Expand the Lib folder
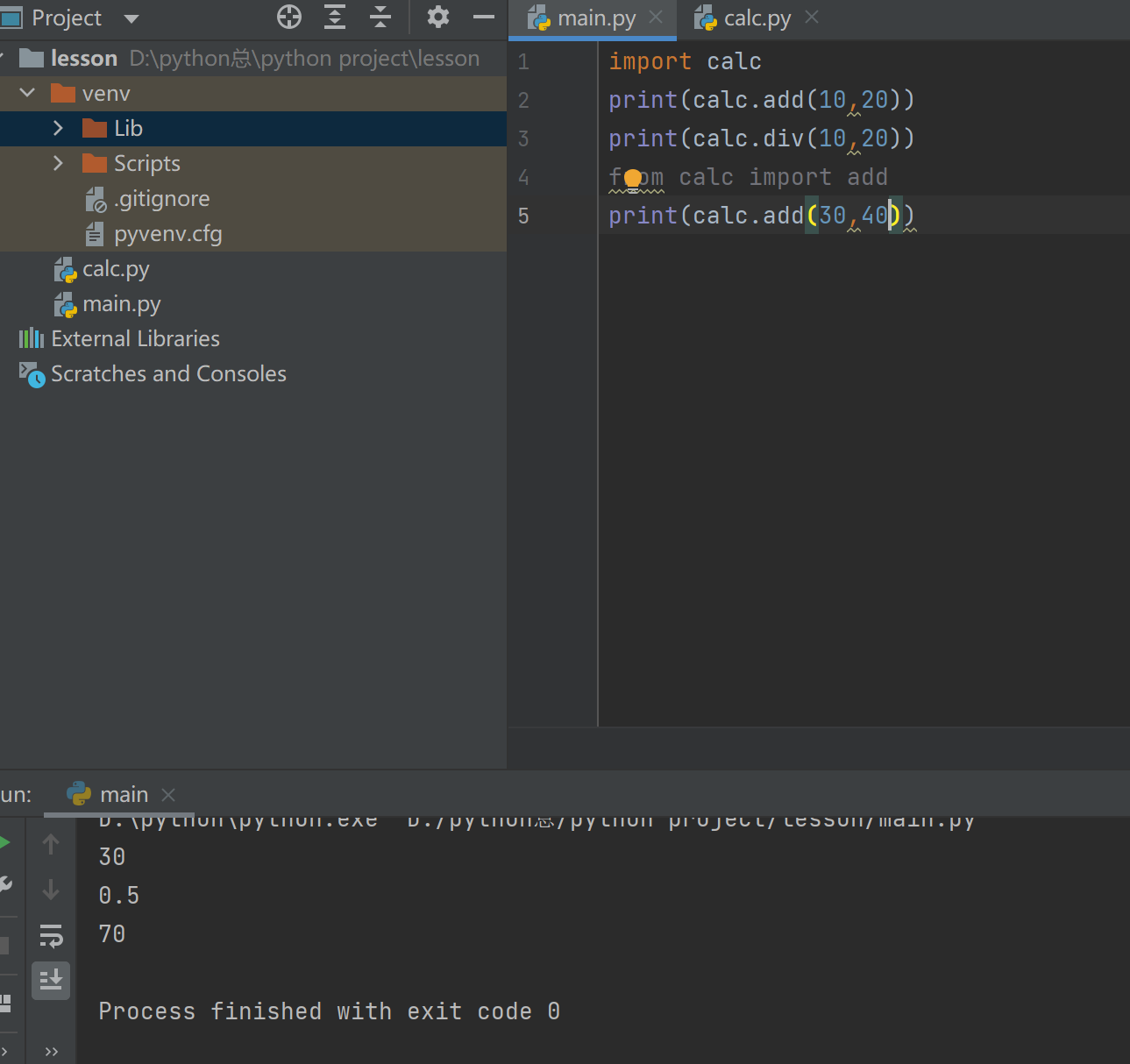 click(58, 128)
